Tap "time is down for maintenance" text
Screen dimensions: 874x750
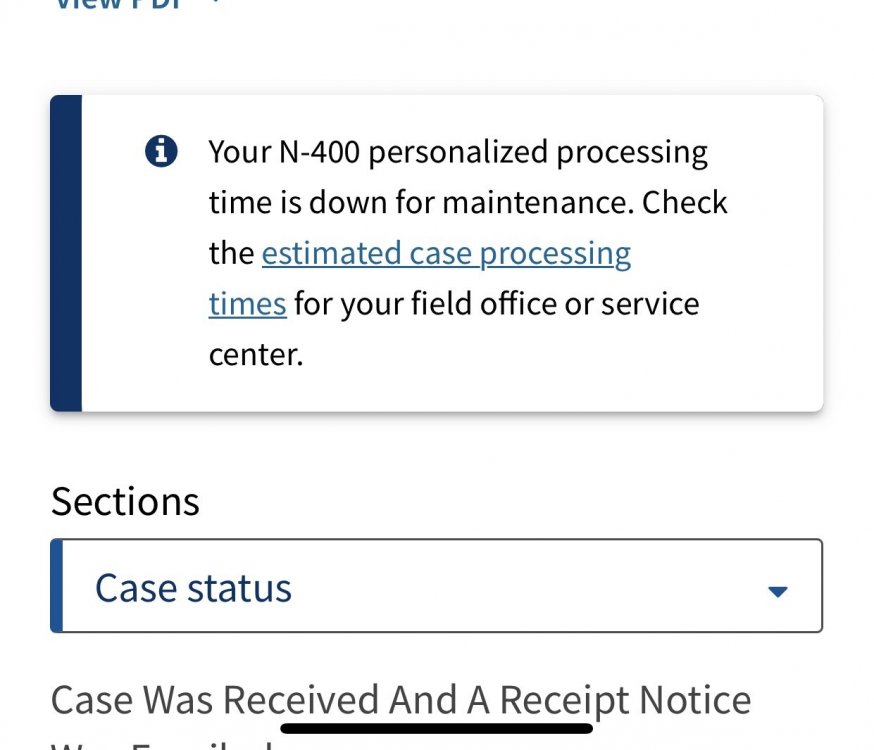420,203
